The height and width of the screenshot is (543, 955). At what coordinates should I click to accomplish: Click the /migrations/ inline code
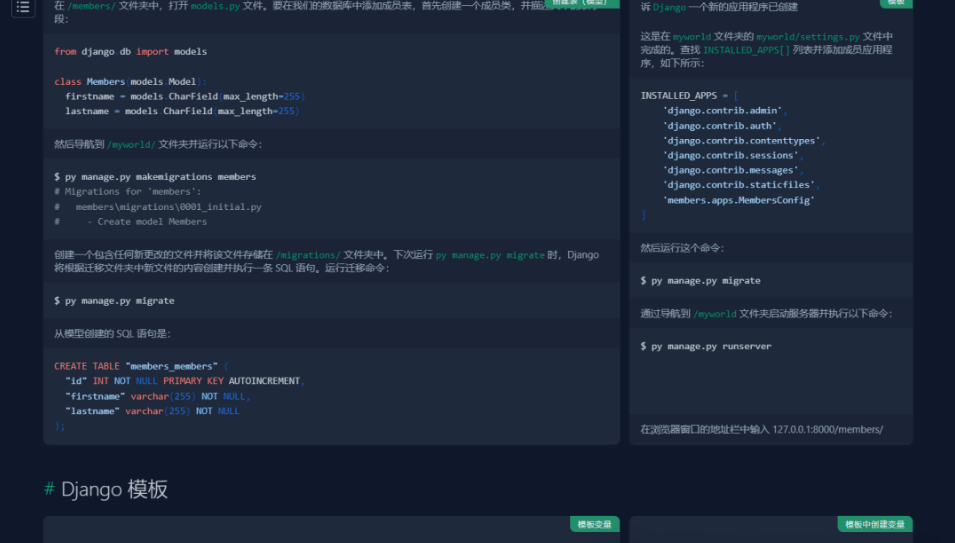(x=308, y=255)
